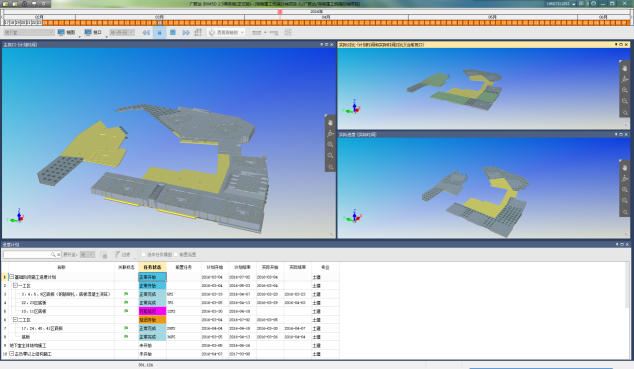Open the grid settings icon in toolbar
Image resolution: width=634 pixels, height=369 pixels.
(198, 32)
